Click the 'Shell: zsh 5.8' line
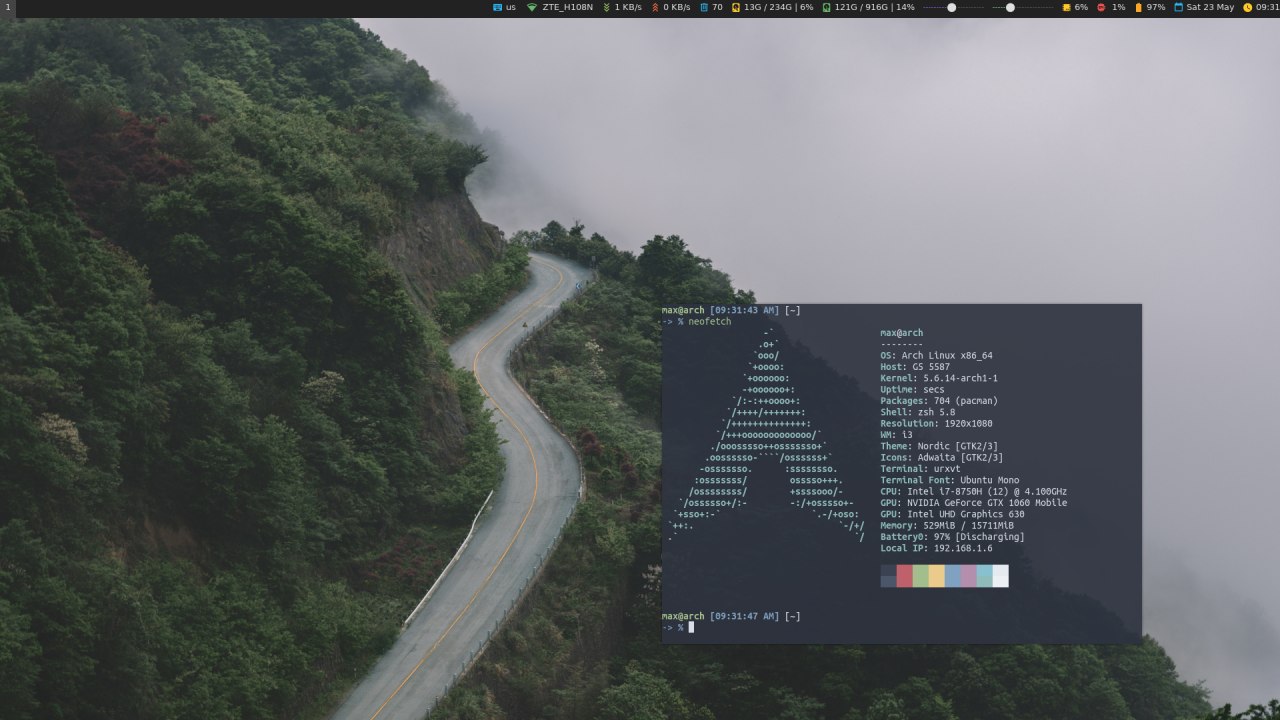Viewport: 1280px width, 720px height. click(918, 412)
